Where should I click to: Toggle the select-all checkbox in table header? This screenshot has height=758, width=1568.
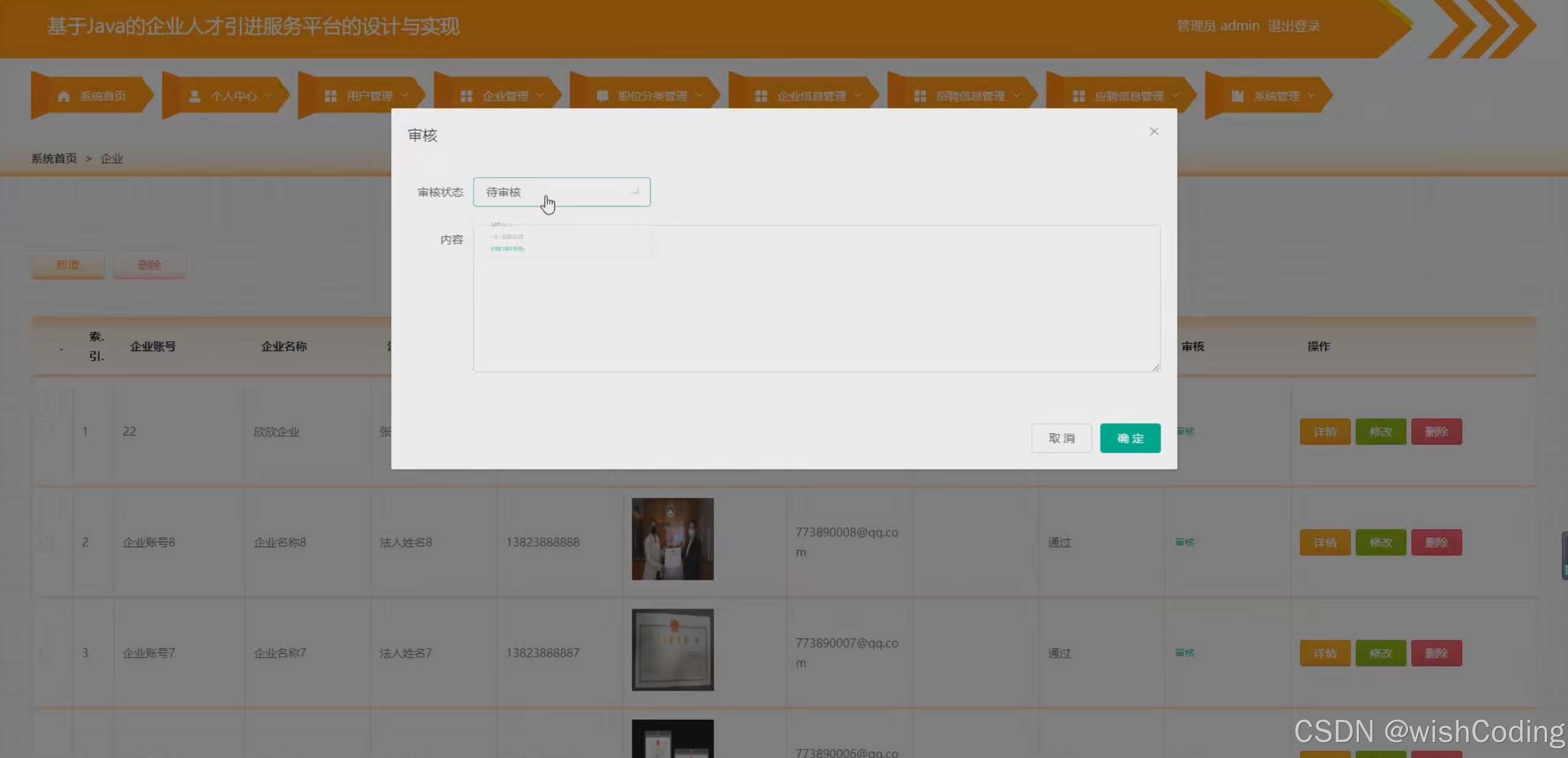pyautogui.click(x=55, y=347)
